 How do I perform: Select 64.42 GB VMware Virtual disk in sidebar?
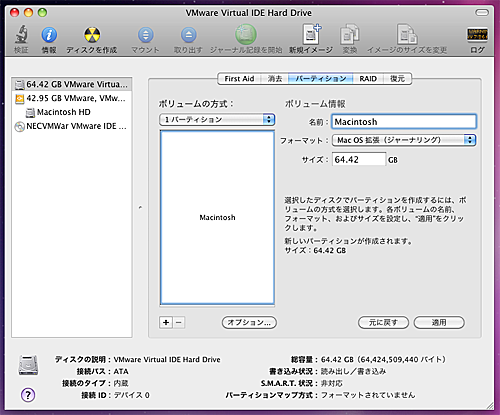coord(72,84)
